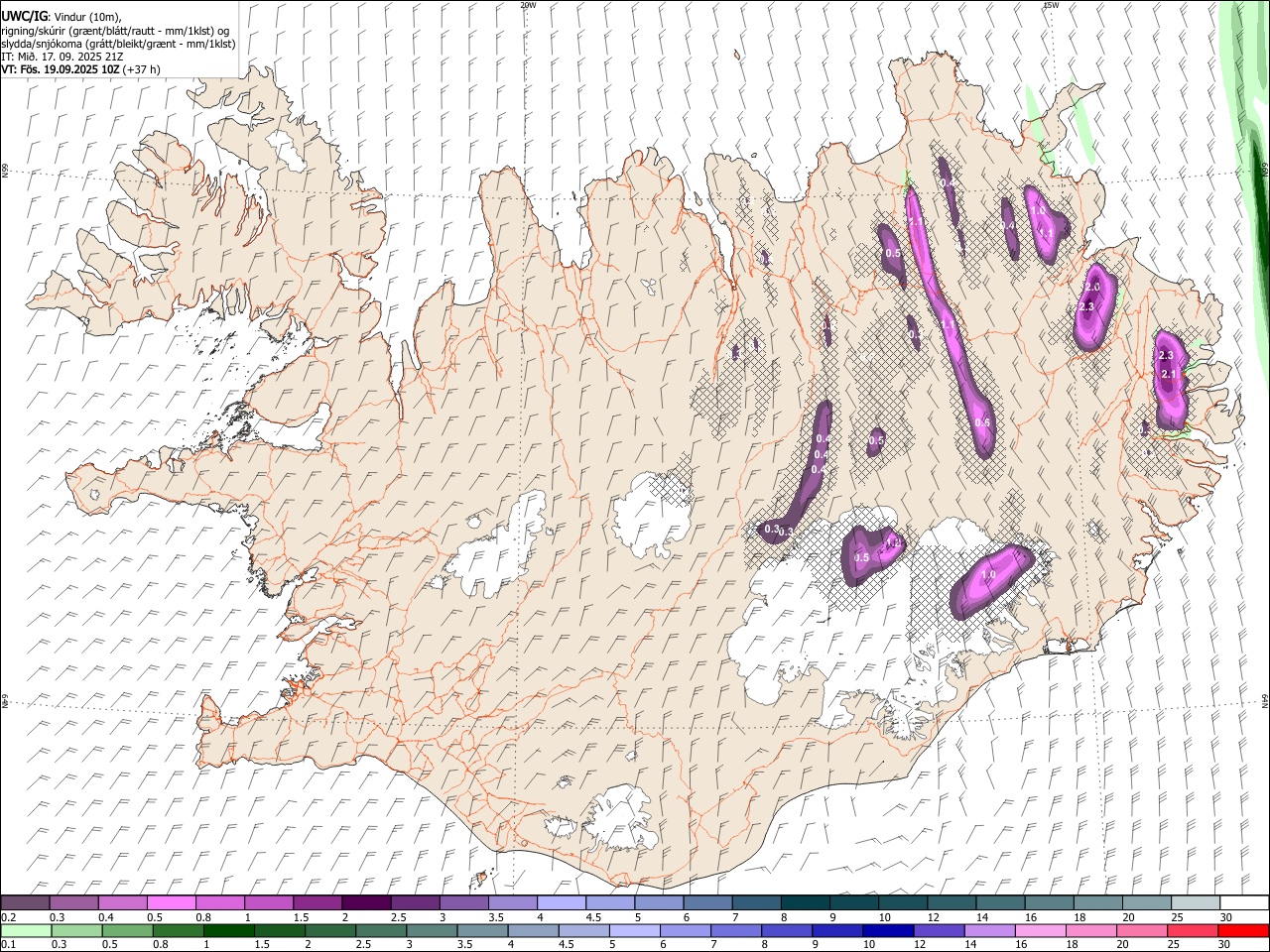Click the '20W' longitude label
1270x952 pixels.
point(528,5)
